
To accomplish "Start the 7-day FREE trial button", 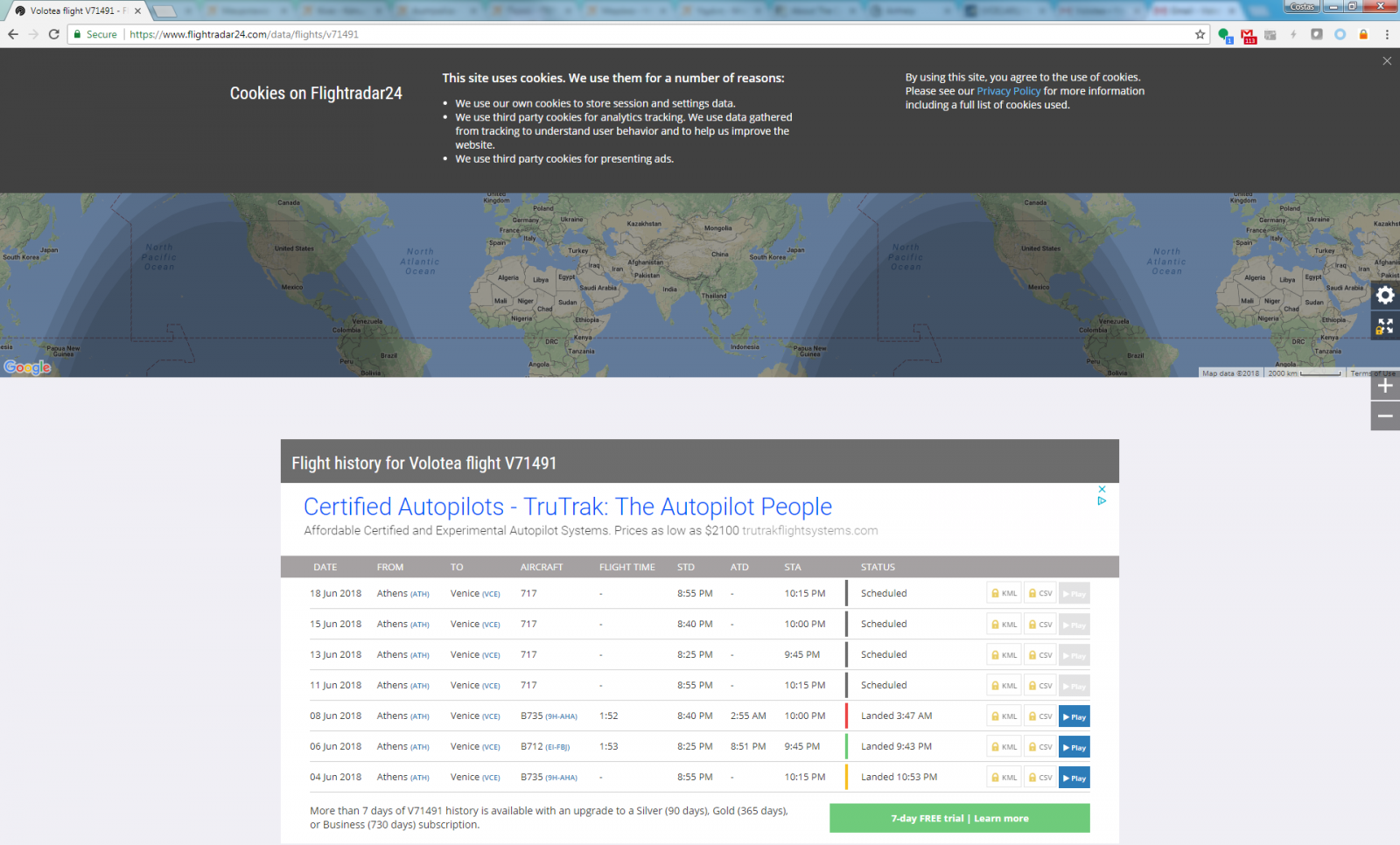I will [960, 818].
